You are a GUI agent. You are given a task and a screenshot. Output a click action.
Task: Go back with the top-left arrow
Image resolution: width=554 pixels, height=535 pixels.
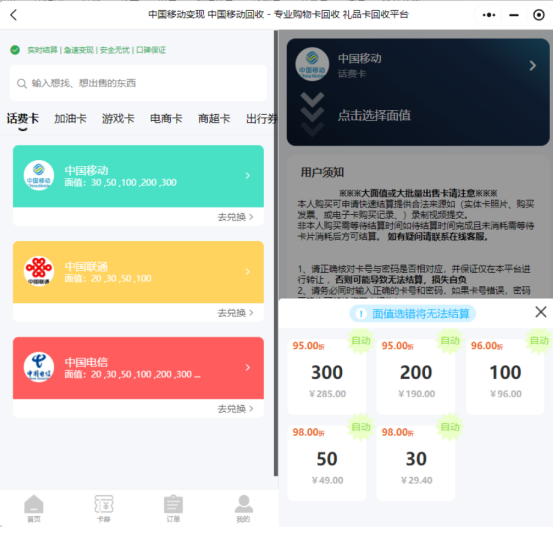coord(13,15)
